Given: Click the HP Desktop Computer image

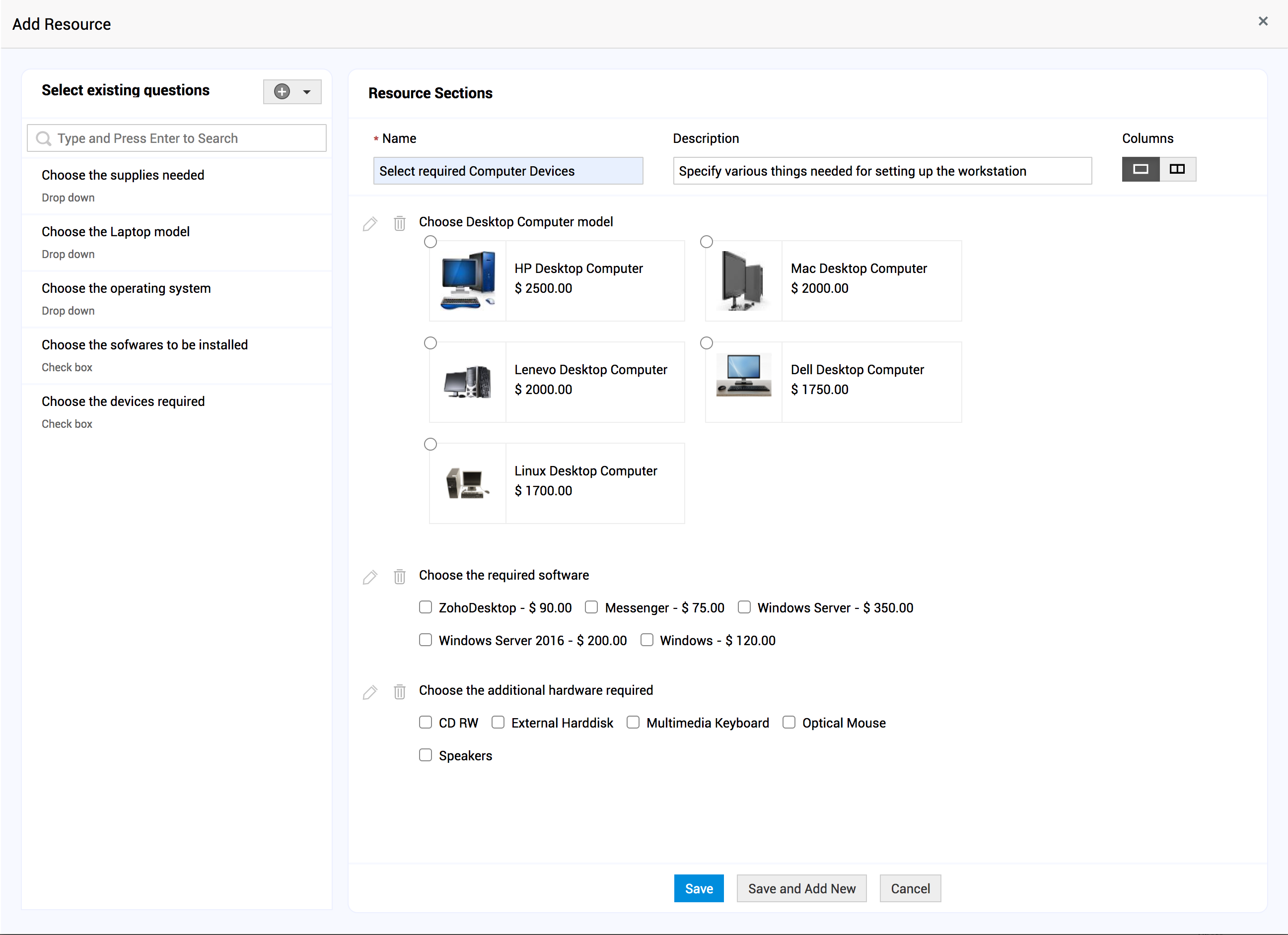Looking at the screenshot, I should pyautogui.click(x=468, y=280).
